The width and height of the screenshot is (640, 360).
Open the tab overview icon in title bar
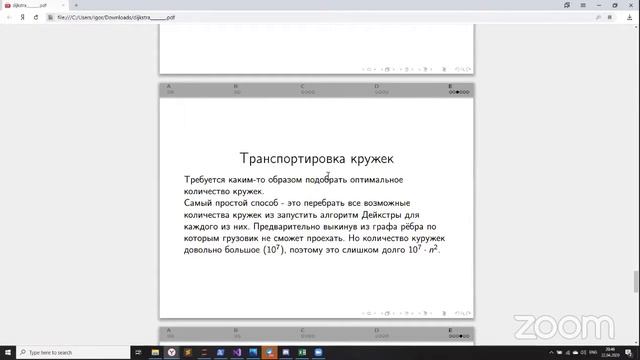point(567,5)
